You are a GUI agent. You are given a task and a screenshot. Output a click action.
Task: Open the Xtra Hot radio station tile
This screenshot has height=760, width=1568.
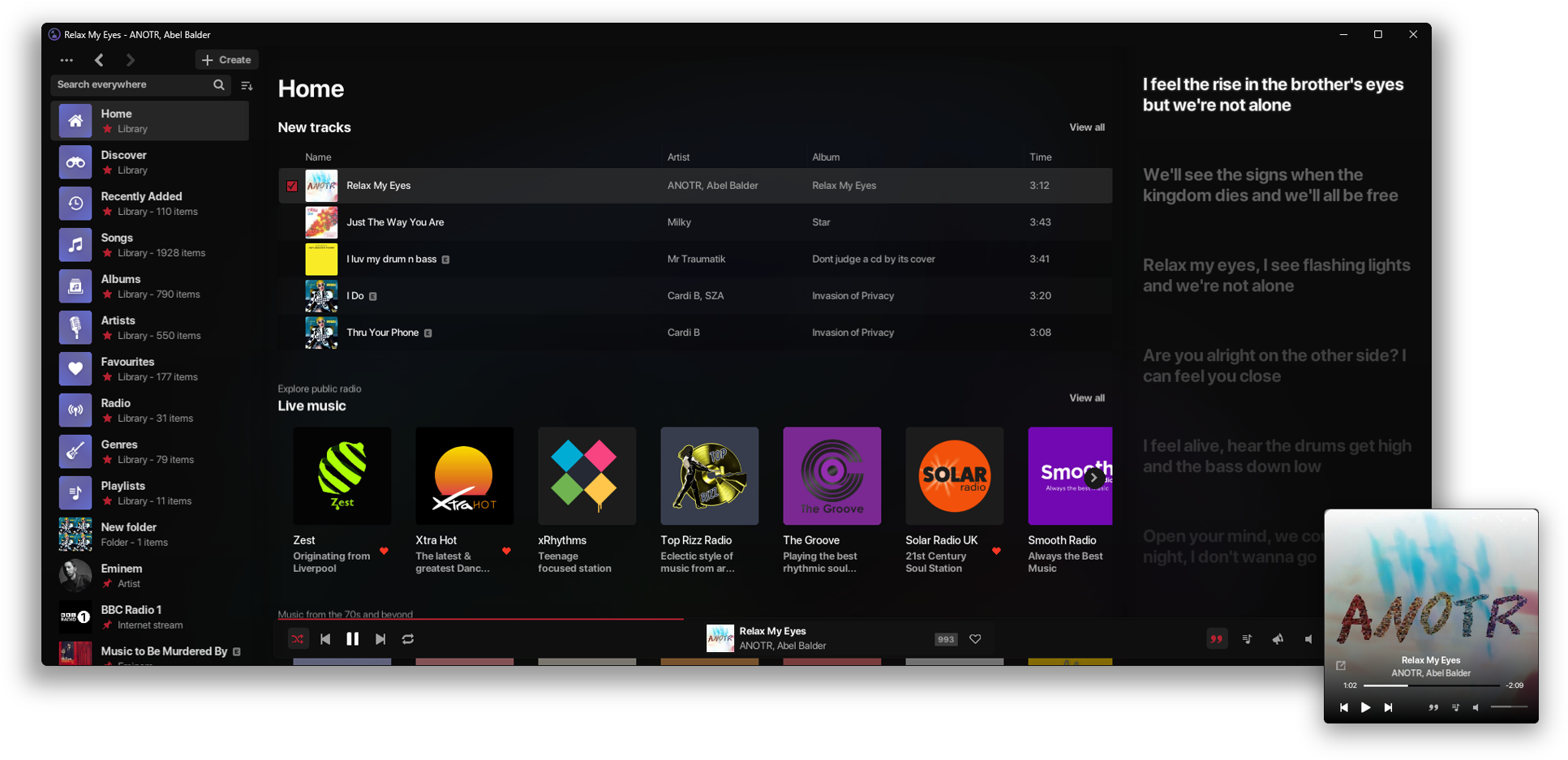pos(464,476)
